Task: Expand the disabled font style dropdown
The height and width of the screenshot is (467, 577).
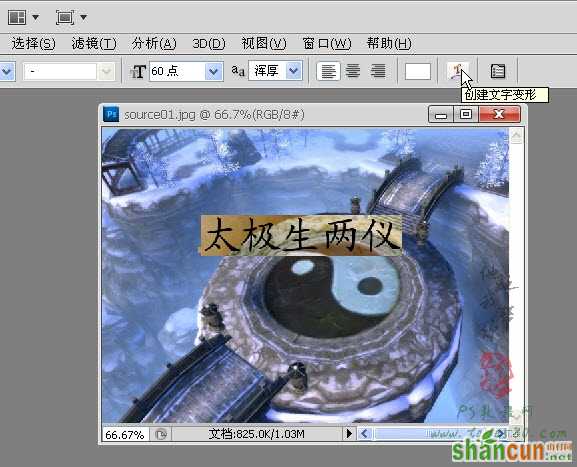Action: point(106,71)
